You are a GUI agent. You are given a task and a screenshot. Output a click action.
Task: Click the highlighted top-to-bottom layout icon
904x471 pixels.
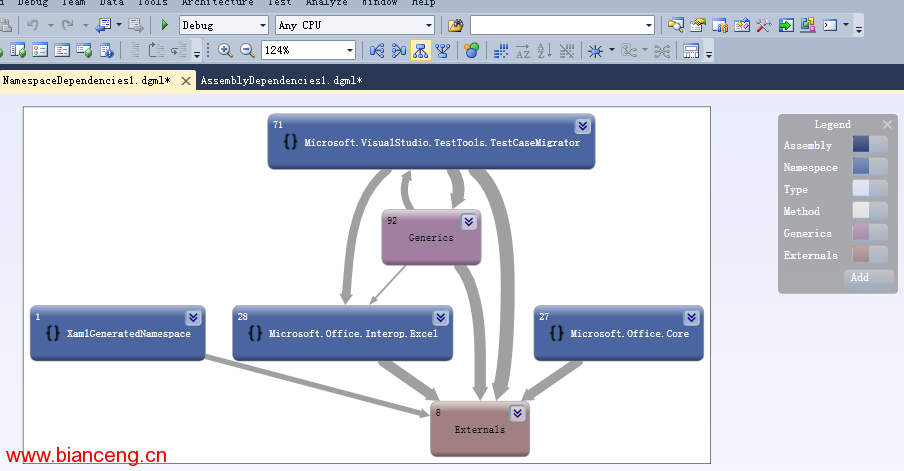click(x=420, y=51)
